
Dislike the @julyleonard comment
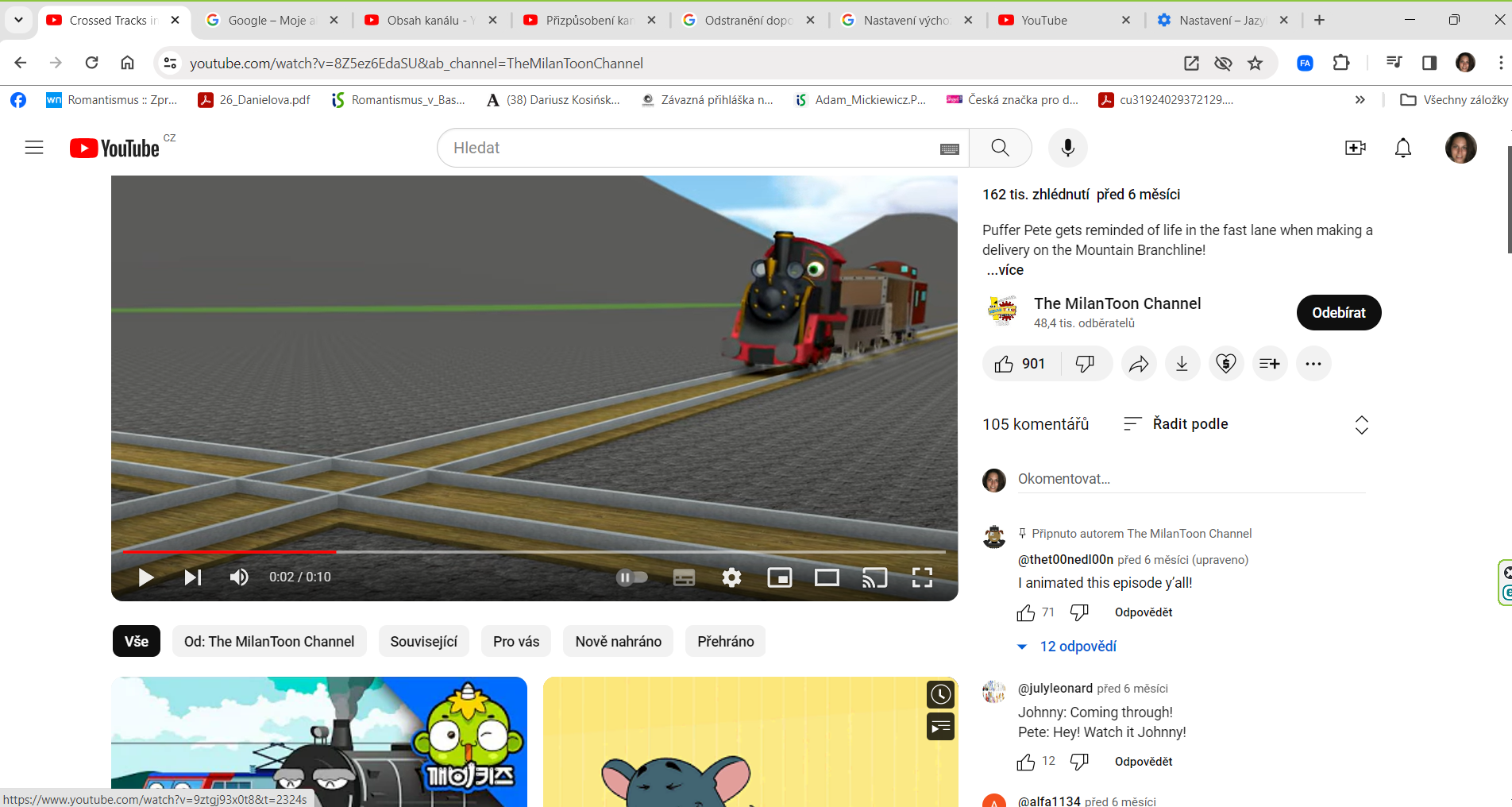coord(1079,762)
